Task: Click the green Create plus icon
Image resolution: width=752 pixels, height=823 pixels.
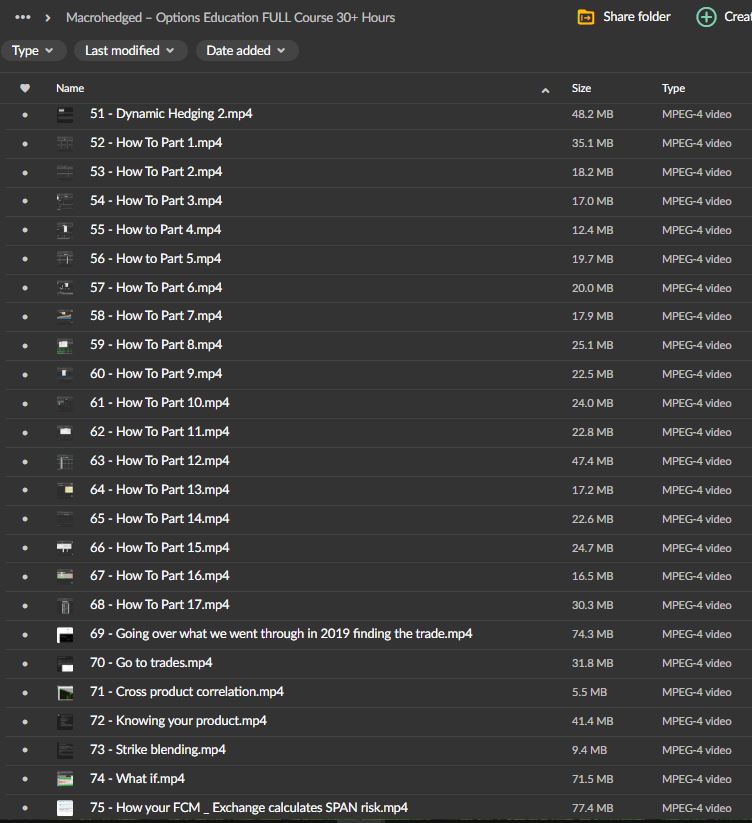Action: pyautogui.click(x=706, y=17)
